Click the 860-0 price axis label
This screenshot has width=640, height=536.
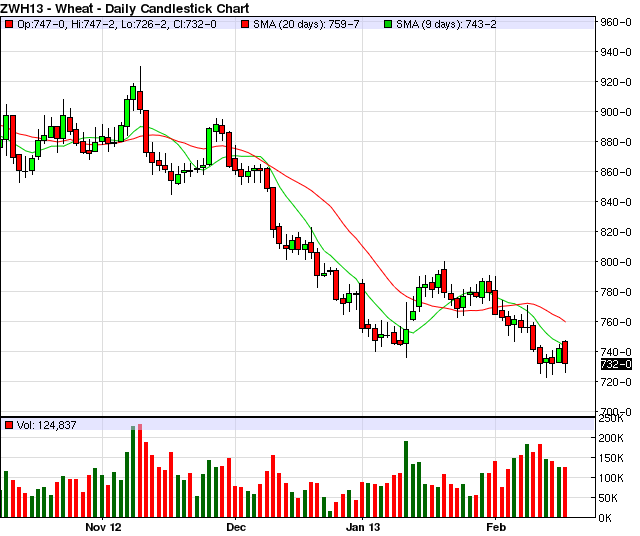pos(616,172)
